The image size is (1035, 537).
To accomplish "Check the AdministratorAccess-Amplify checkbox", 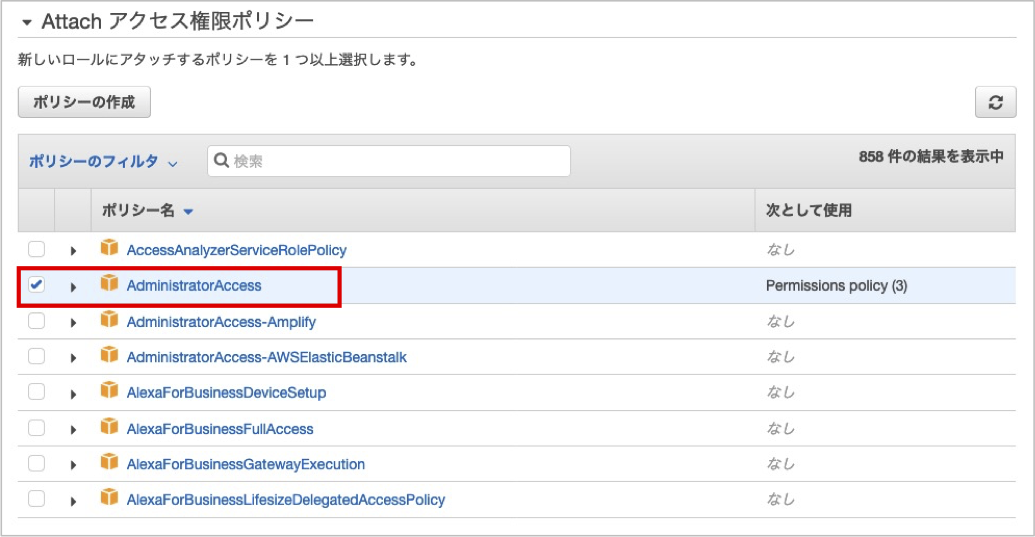I will coord(36,321).
